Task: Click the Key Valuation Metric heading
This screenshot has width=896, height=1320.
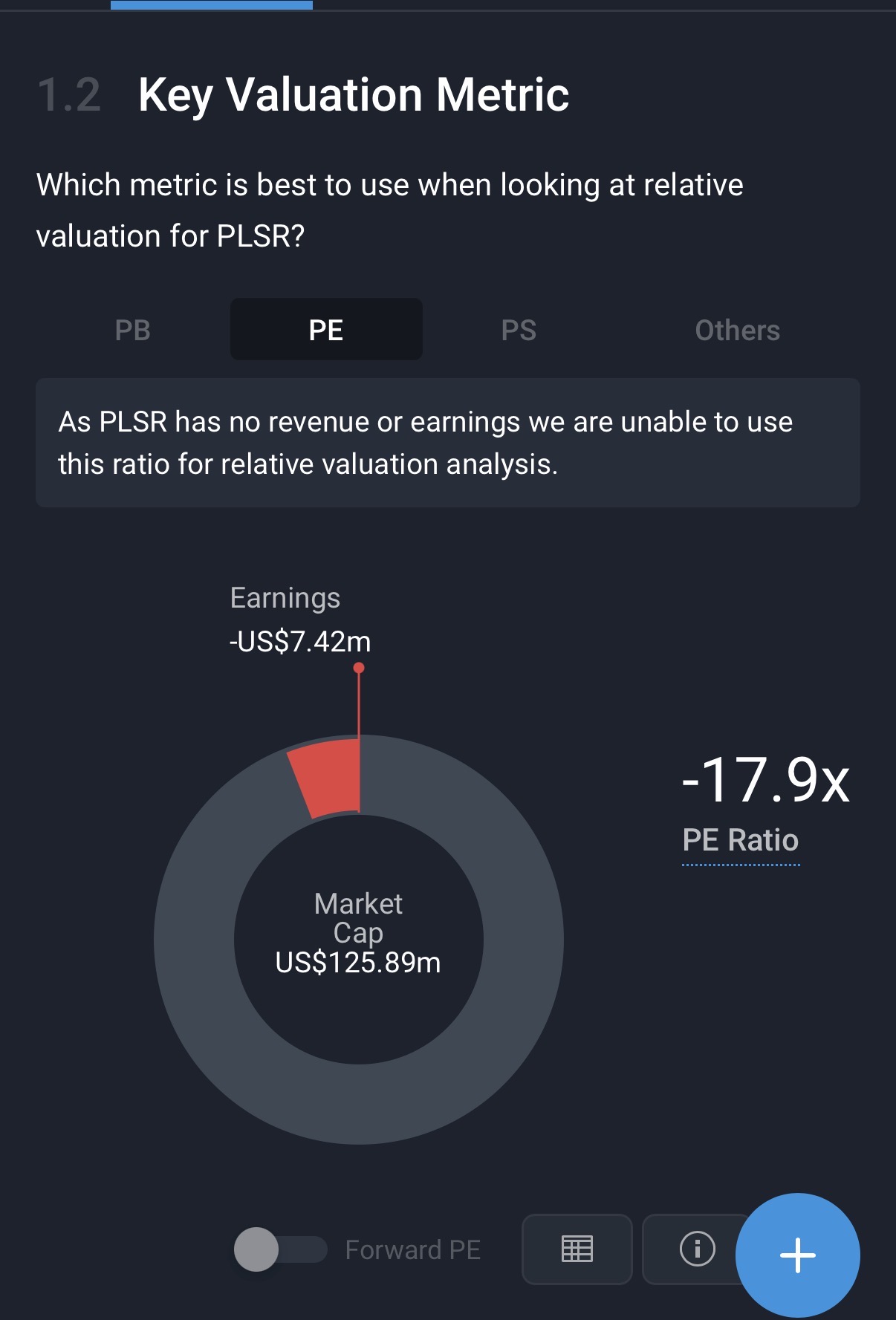Action: click(x=354, y=95)
